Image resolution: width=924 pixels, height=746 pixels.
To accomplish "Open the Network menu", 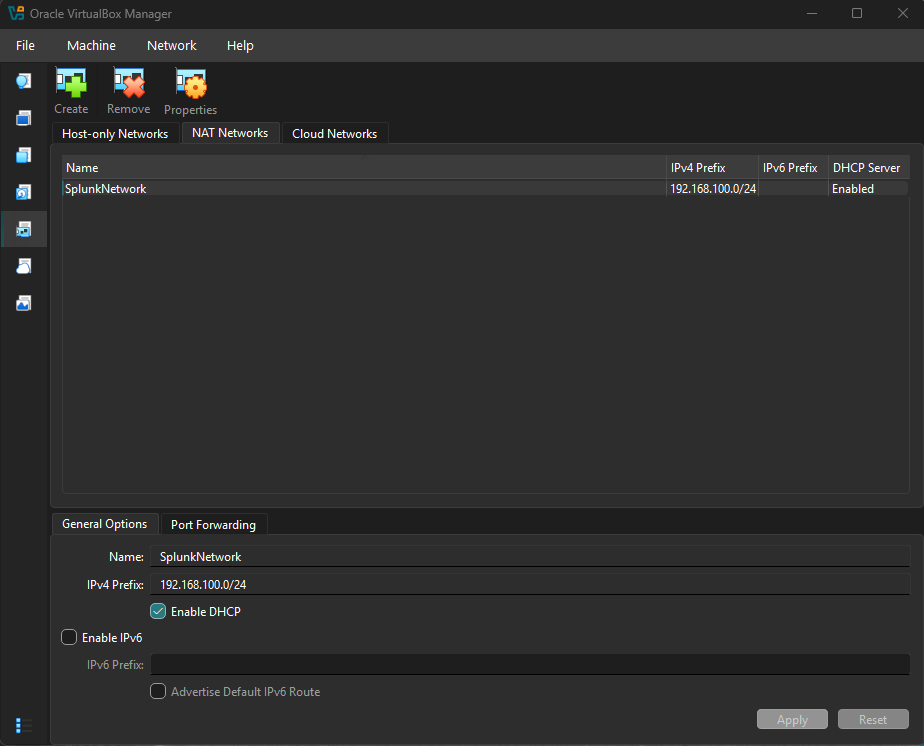I will click(x=171, y=45).
